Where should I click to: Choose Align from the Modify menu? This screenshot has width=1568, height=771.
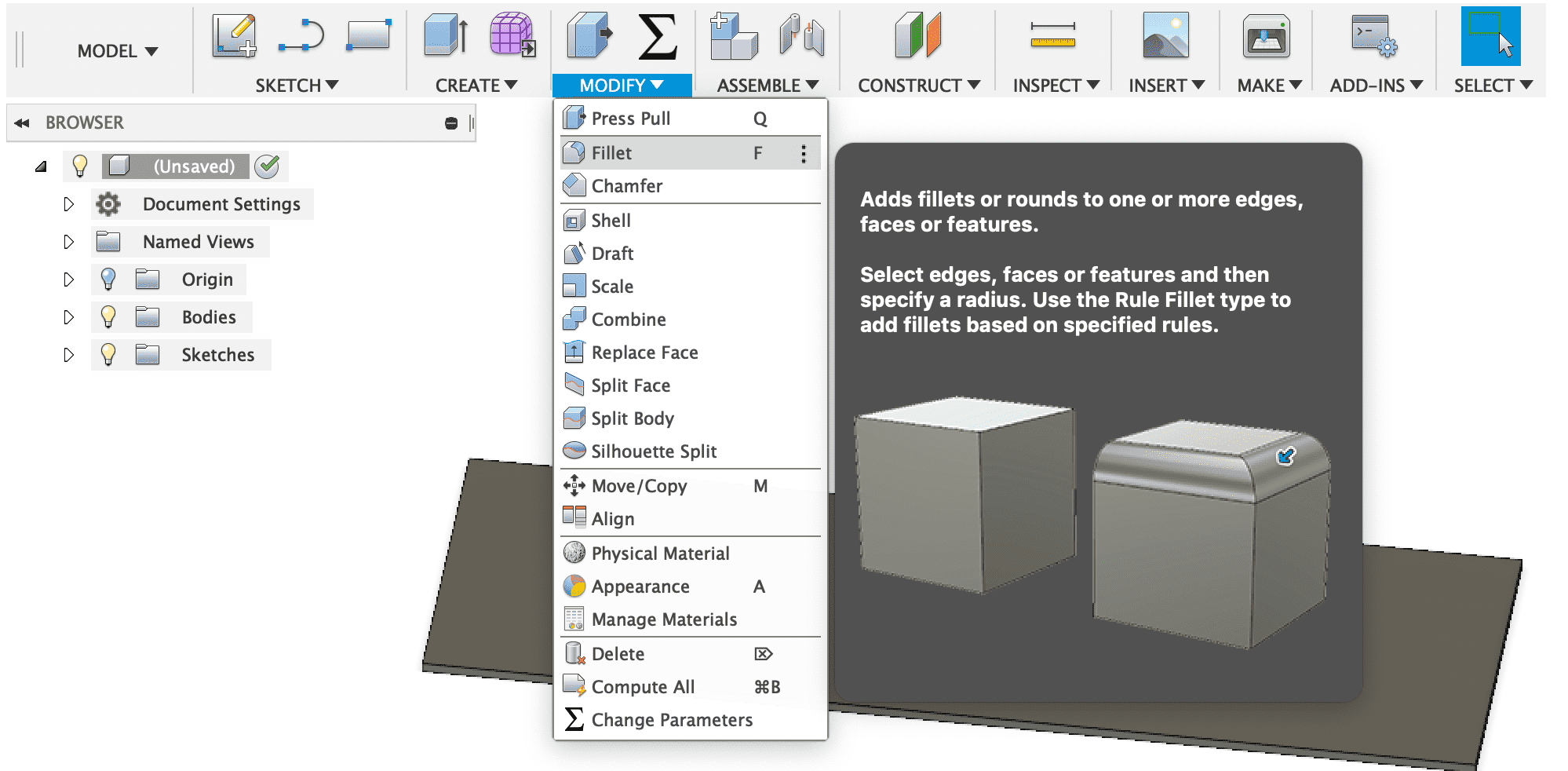pyautogui.click(x=691, y=519)
